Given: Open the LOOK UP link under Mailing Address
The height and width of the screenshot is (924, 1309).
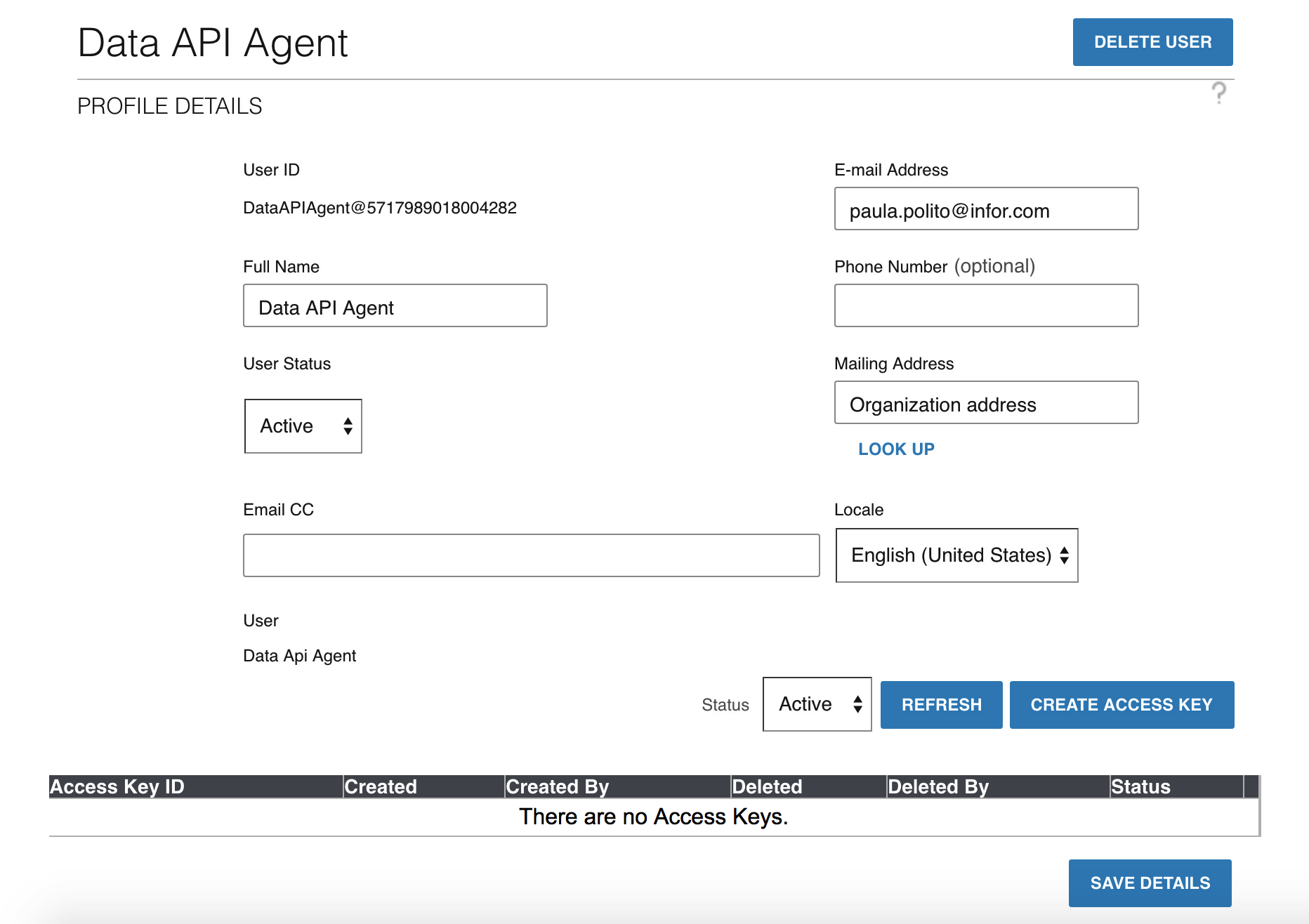Looking at the screenshot, I should (x=895, y=449).
